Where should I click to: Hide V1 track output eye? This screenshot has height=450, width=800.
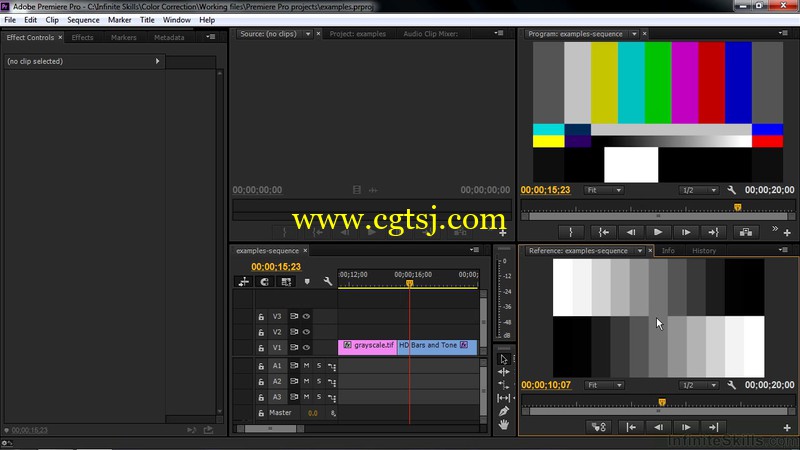(x=306, y=347)
